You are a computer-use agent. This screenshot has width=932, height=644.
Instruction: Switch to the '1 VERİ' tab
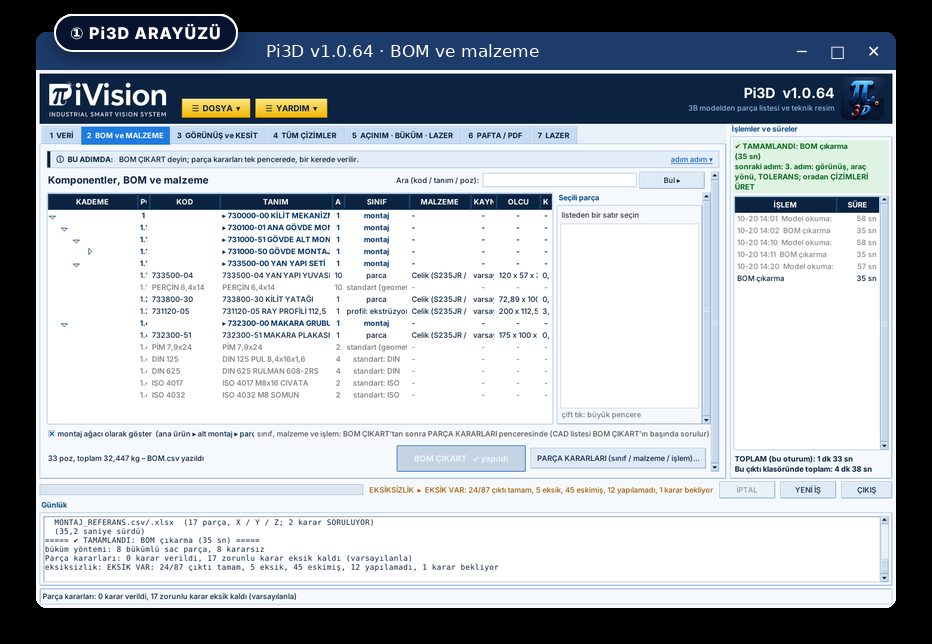click(x=61, y=136)
